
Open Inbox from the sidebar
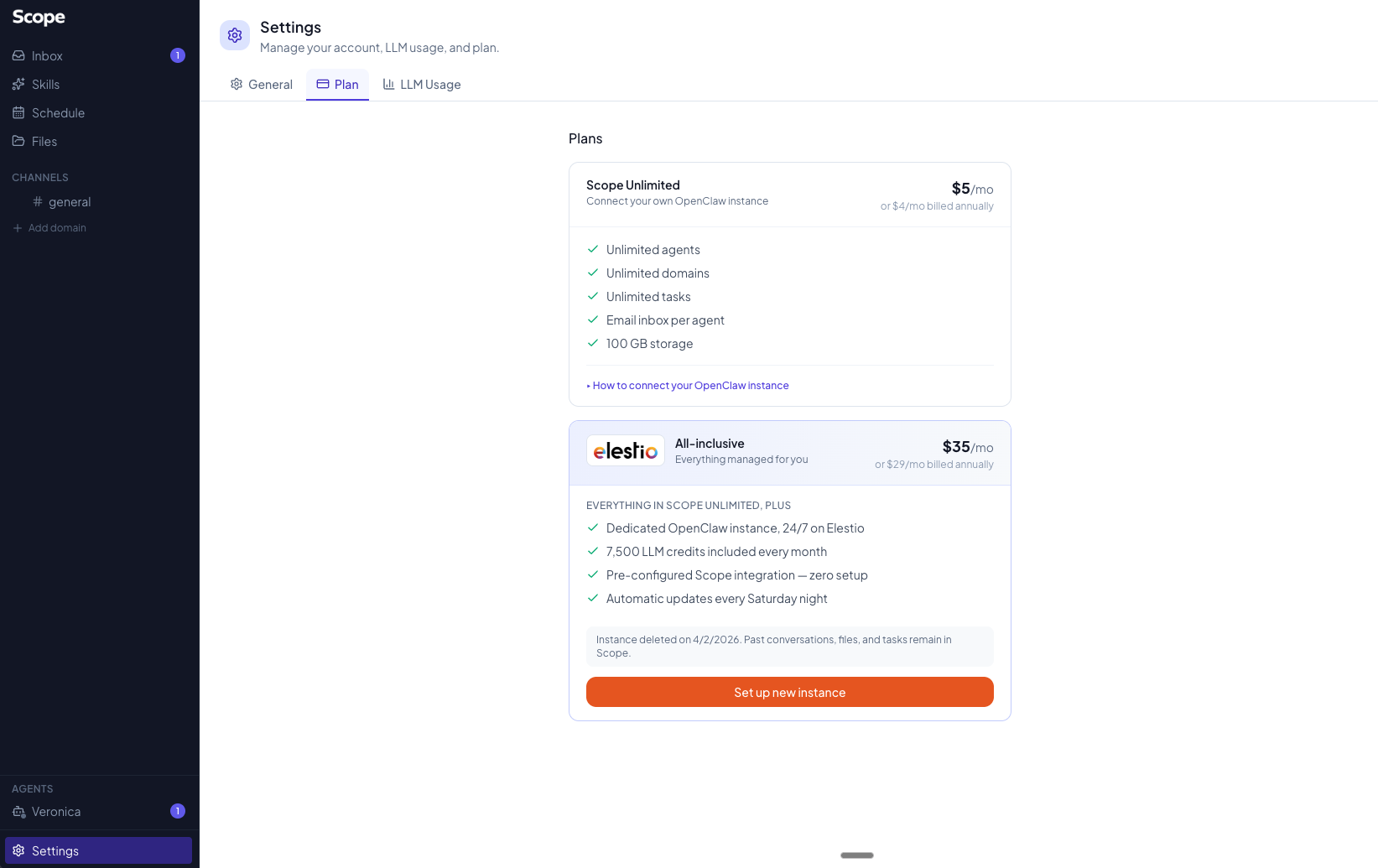tap(47, 56)
